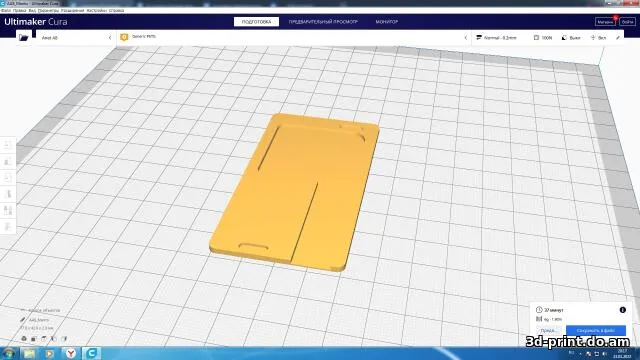Click the clock icon beside 32 минут
Viewport: 640px width, 360px height.
click(539, 310)
